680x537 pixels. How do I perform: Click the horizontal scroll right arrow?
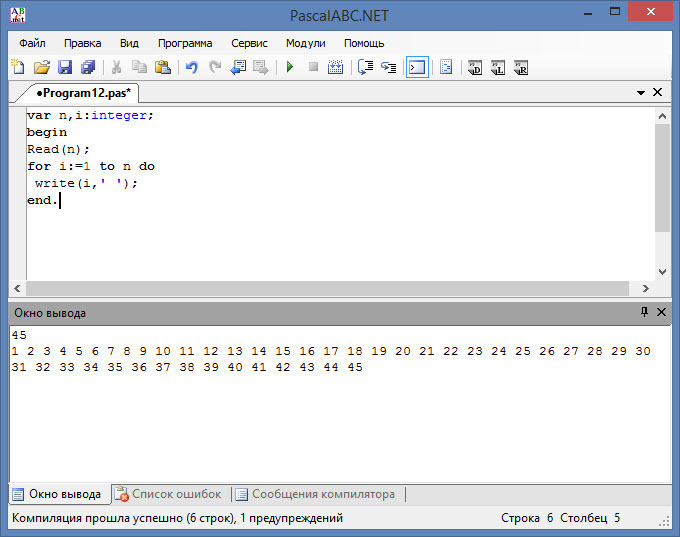646,288
